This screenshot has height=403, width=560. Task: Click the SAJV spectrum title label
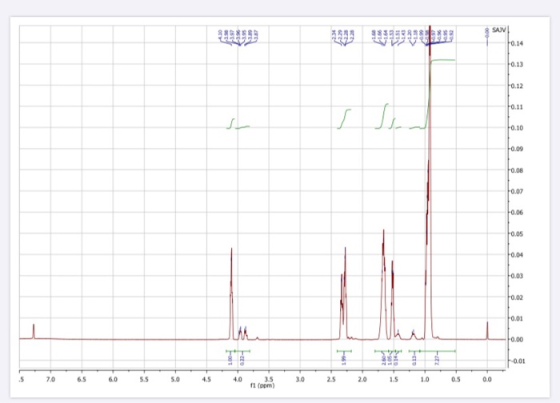coord(499,30)
